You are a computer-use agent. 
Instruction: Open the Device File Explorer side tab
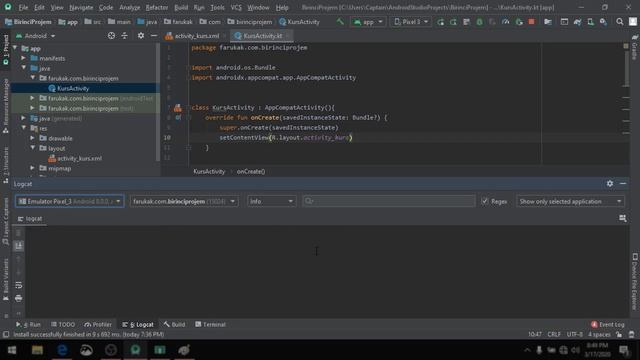635,282
